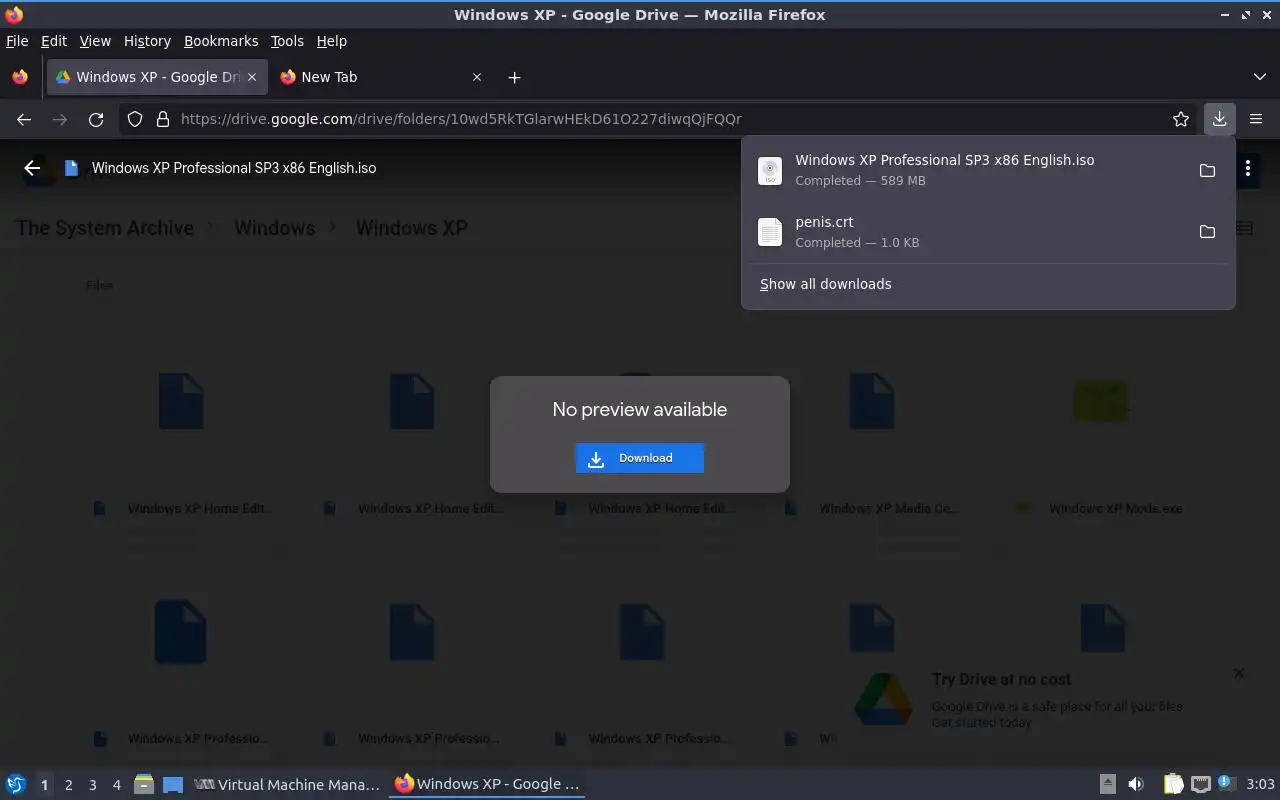The width and height of the screenshot is (1280, 800).
Task: Open the clipboard manager tray icon
Action: [x=1173, y=784]
